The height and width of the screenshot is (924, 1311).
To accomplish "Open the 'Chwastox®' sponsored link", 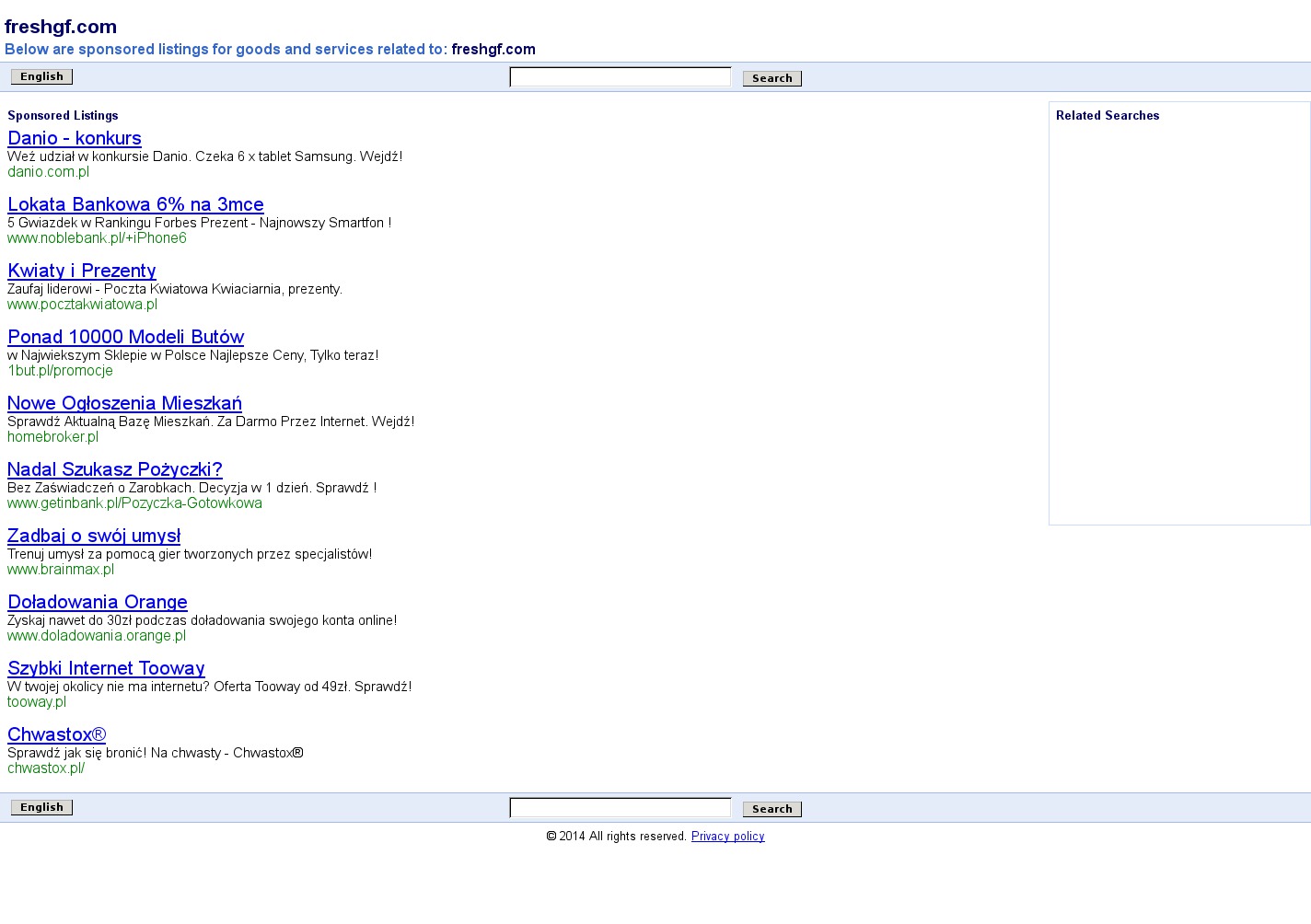I will coord(57,734).
